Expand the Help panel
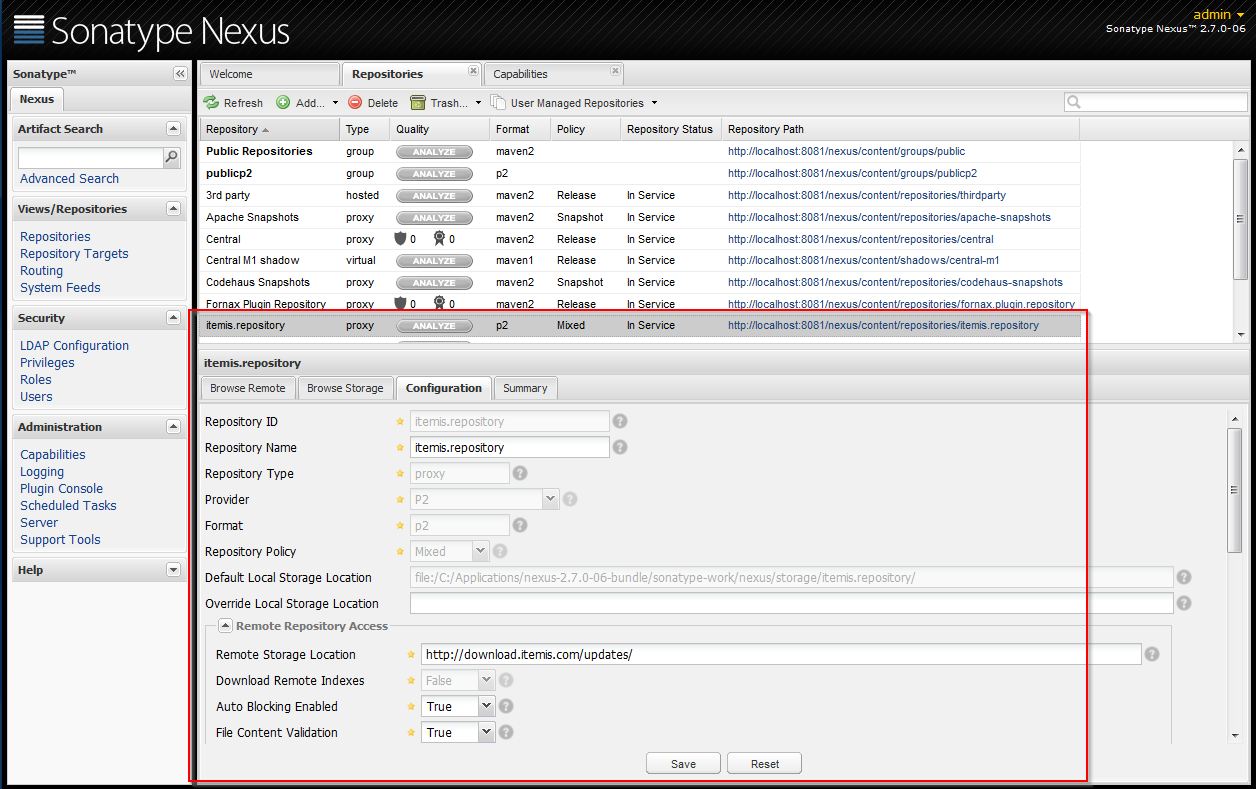Image resolution: width=1256 pixels, height=789 pixels. click(173, 570)
